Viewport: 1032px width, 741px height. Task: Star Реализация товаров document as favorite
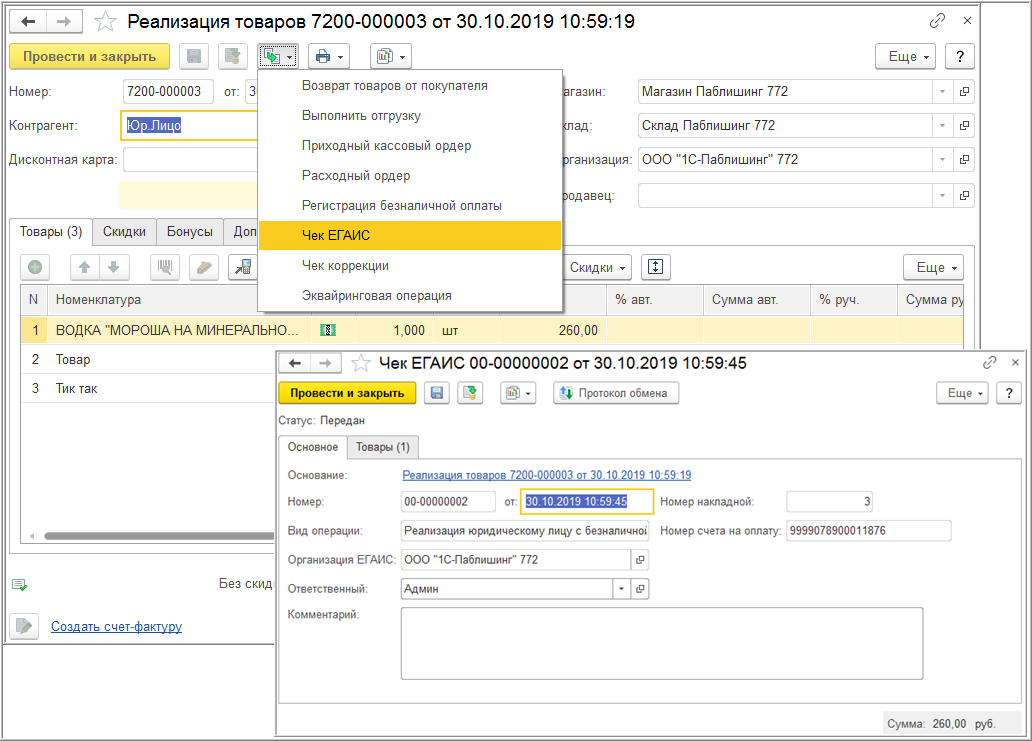pyautogui.click(x=105, y=22)
